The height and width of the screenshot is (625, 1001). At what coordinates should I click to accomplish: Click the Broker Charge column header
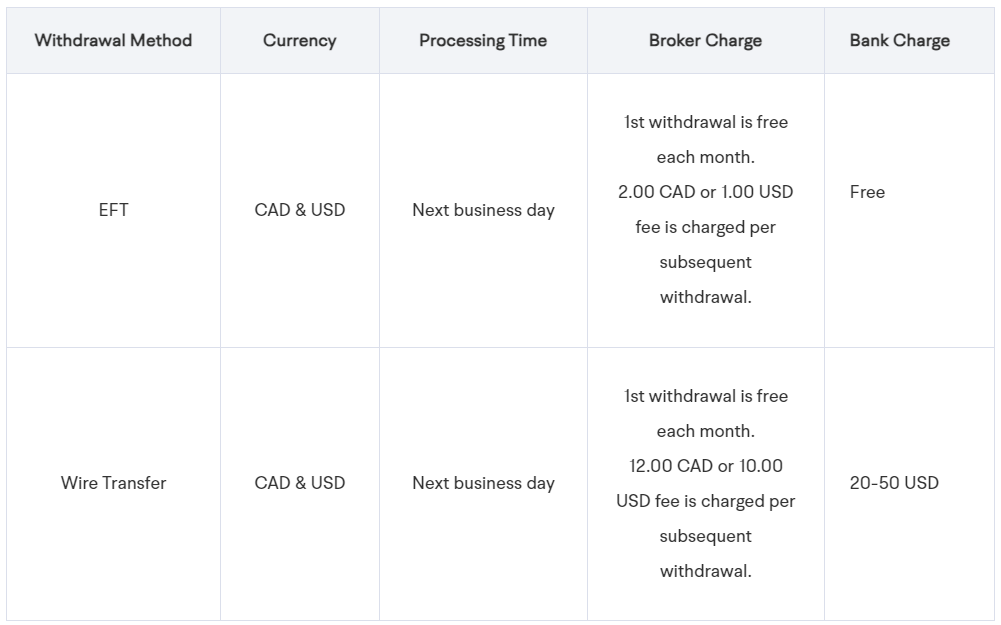pyautogui.click(x=705, y=40)
